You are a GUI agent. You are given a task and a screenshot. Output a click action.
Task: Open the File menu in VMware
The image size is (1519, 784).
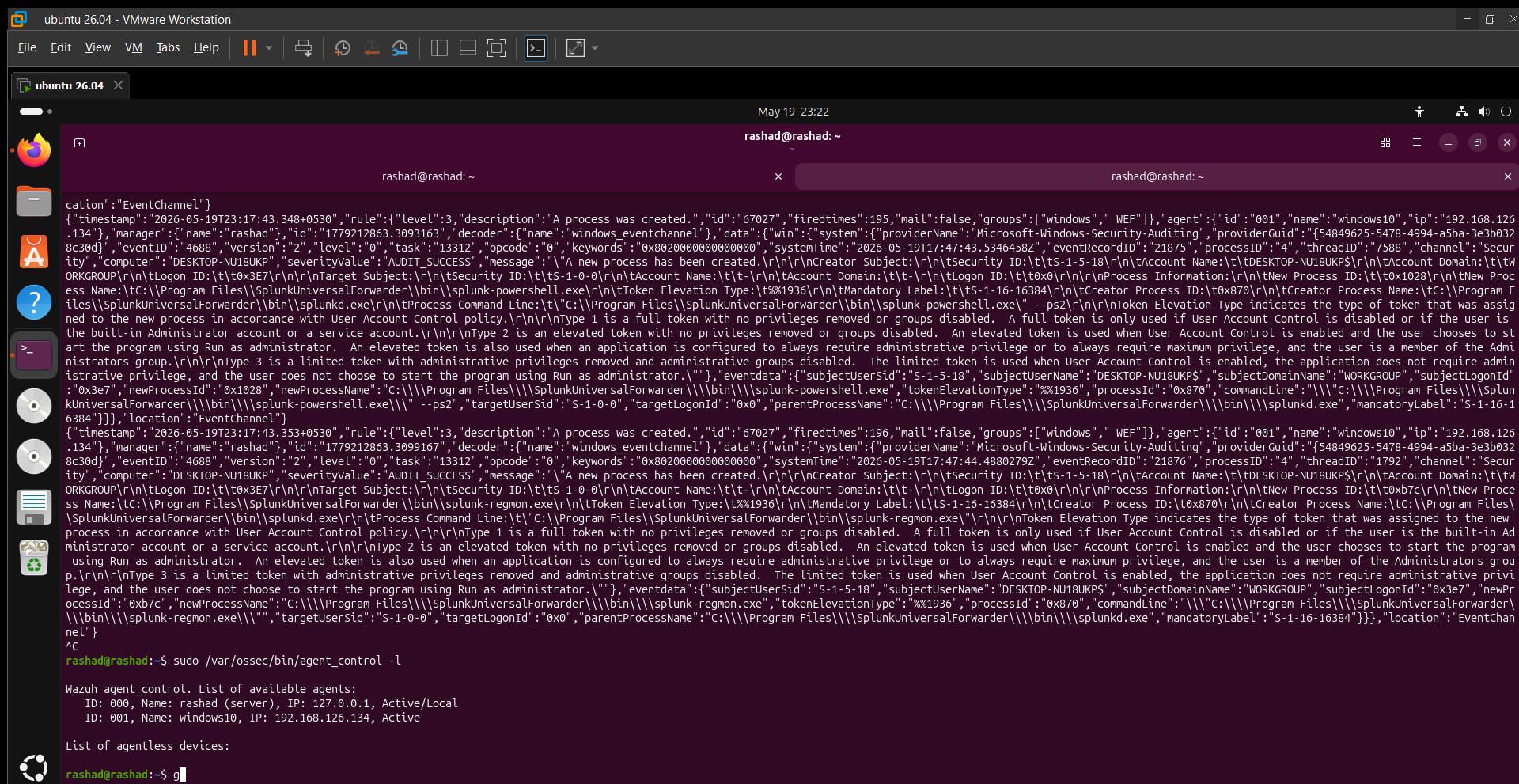pos(27,47)
